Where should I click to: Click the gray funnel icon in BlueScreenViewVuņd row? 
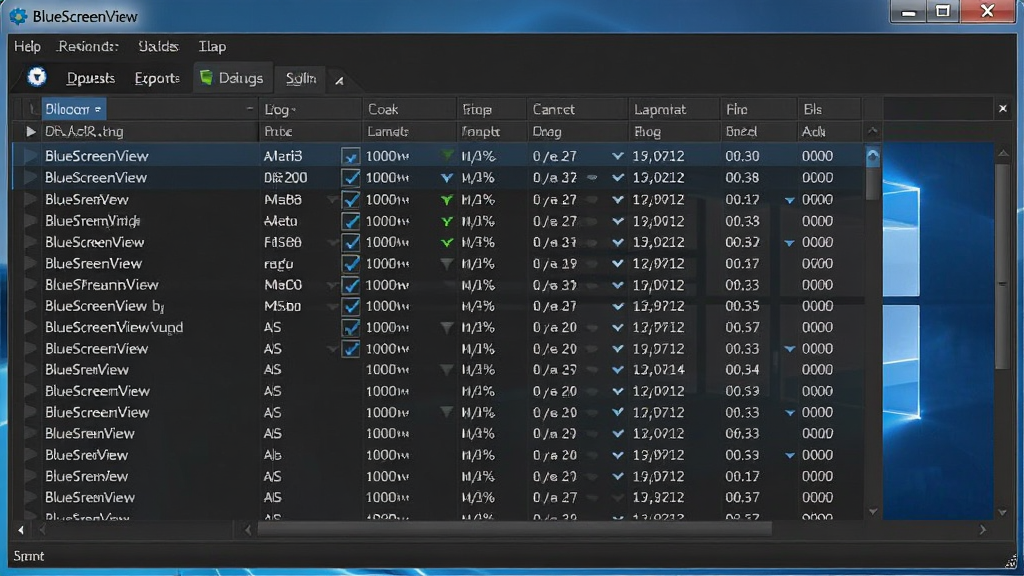(447, 327)
